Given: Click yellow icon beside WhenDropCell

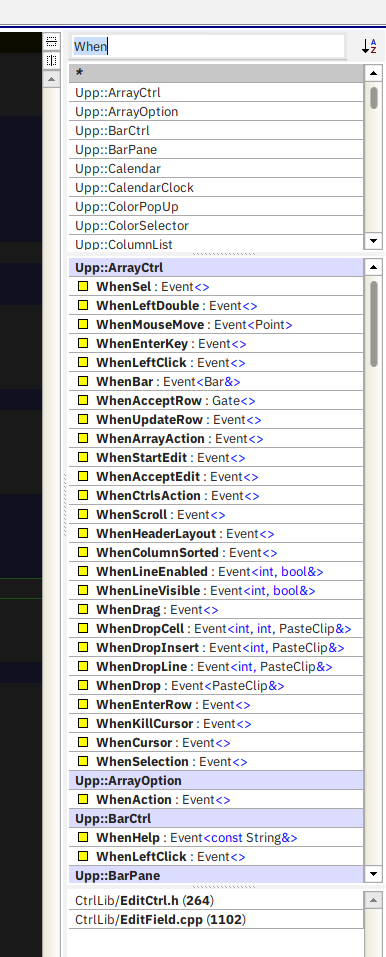Looking at the screenshot, I should pyautogui.click(x=83, y=629).
